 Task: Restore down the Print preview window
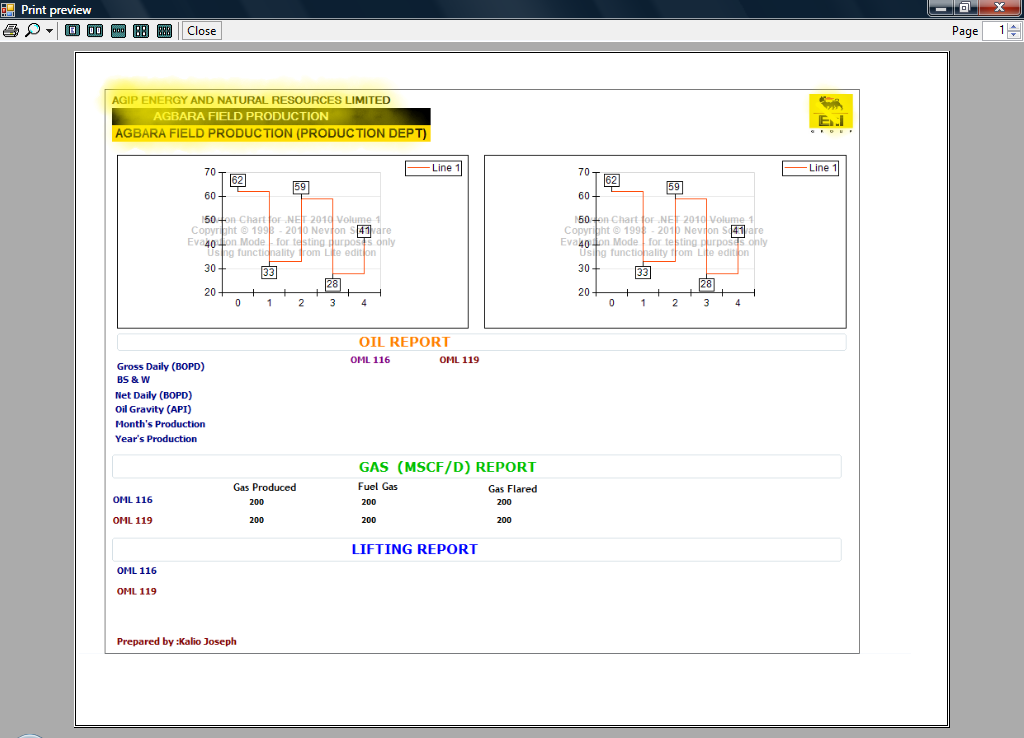965,8
